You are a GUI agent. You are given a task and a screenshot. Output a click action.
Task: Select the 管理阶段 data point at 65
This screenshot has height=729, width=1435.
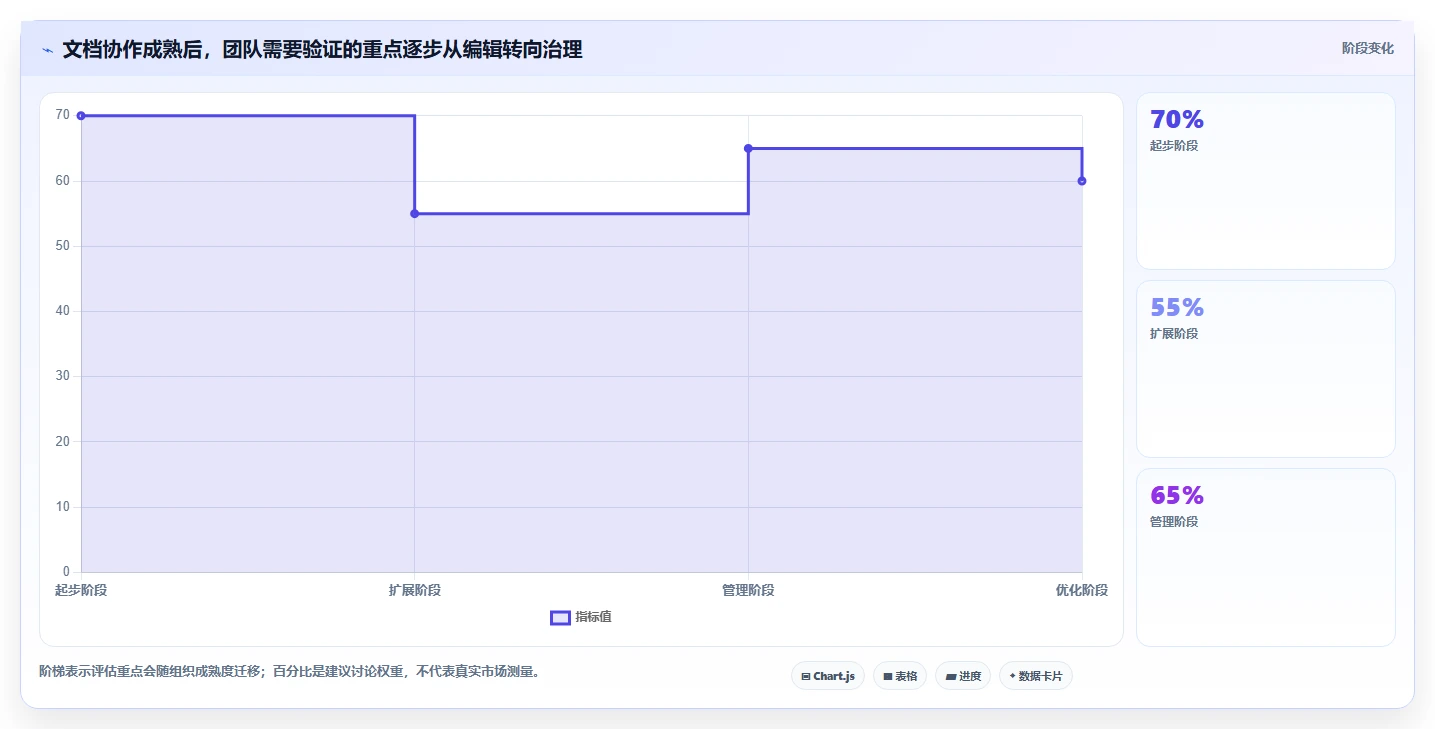click(748, 148)
